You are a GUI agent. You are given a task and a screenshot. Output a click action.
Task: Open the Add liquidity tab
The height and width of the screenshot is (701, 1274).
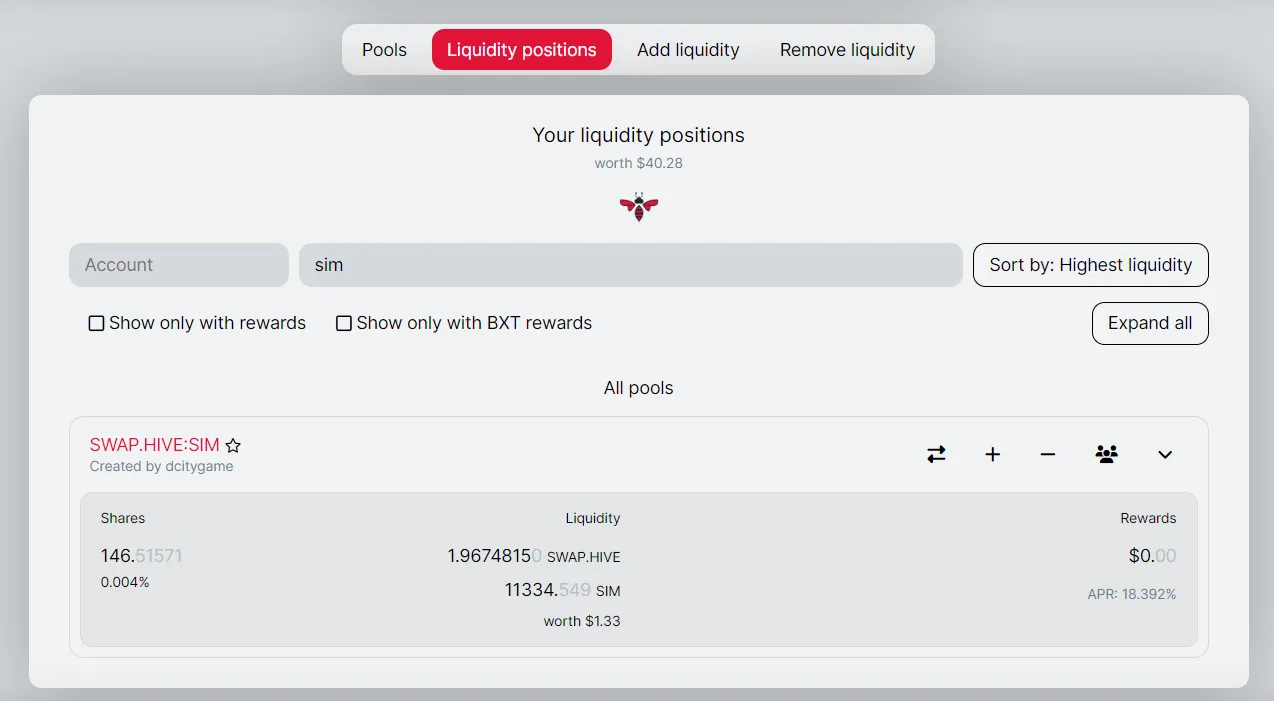coord(688,49)
